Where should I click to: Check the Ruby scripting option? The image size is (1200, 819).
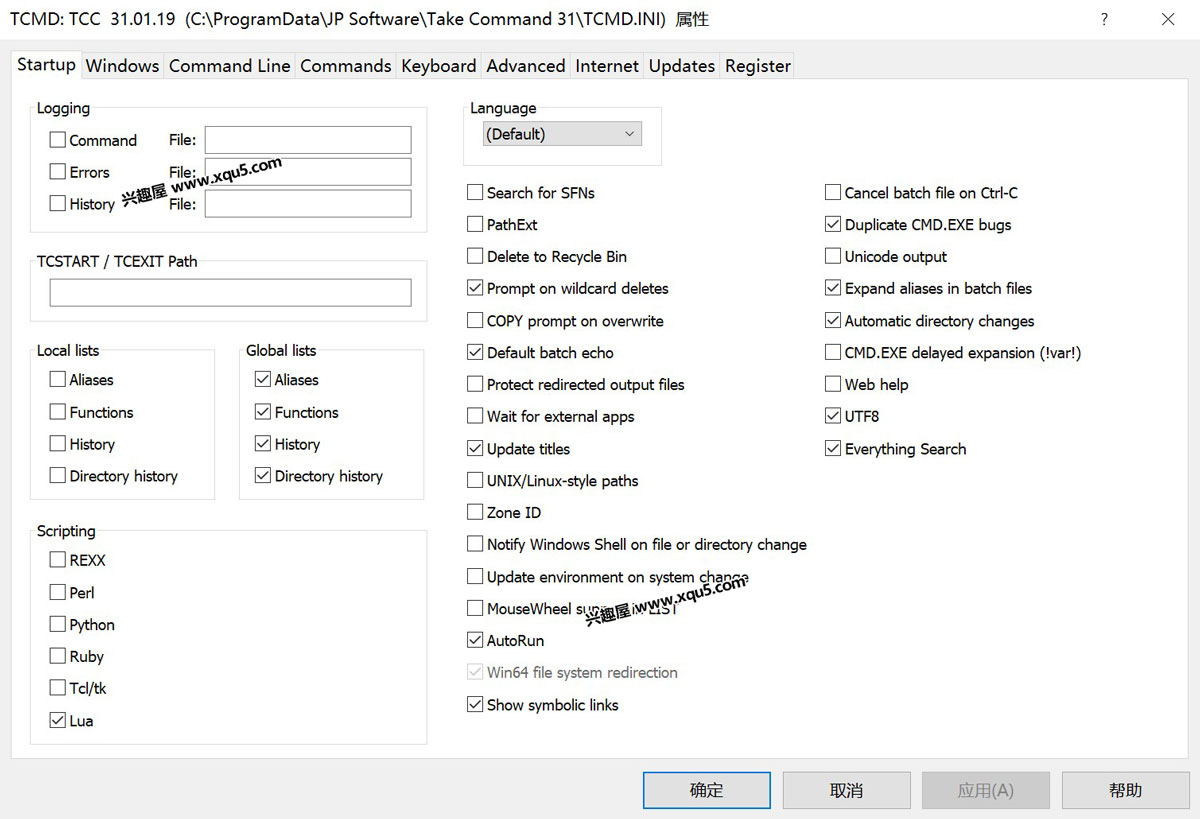tap(58, 656)
